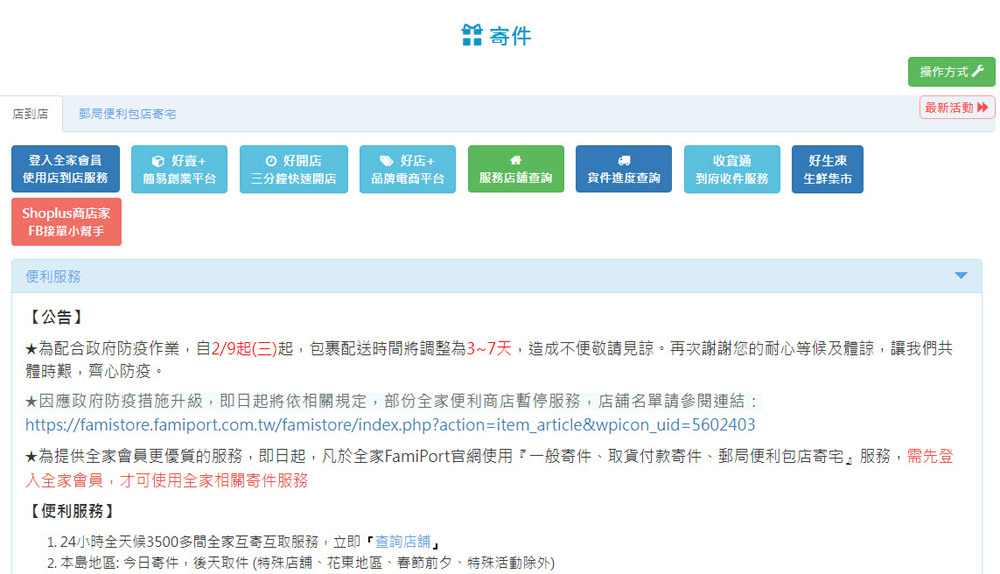Open 服務店鋪查詢 green button

[x=516, y=169]
